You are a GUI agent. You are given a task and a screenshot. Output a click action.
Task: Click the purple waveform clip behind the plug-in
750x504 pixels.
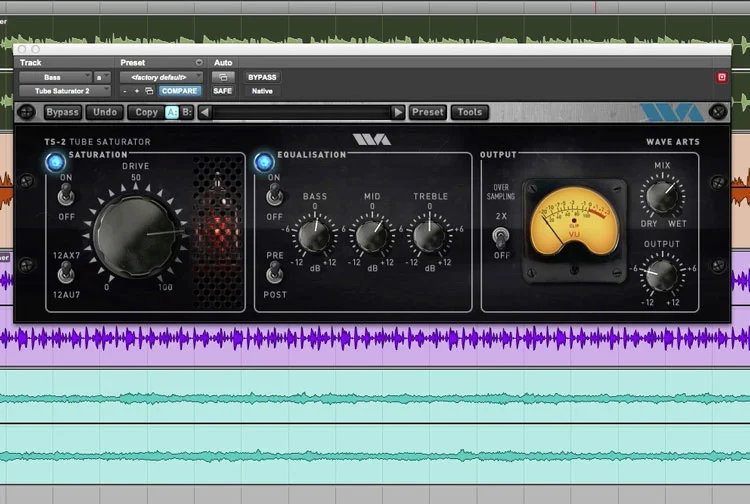375,339
